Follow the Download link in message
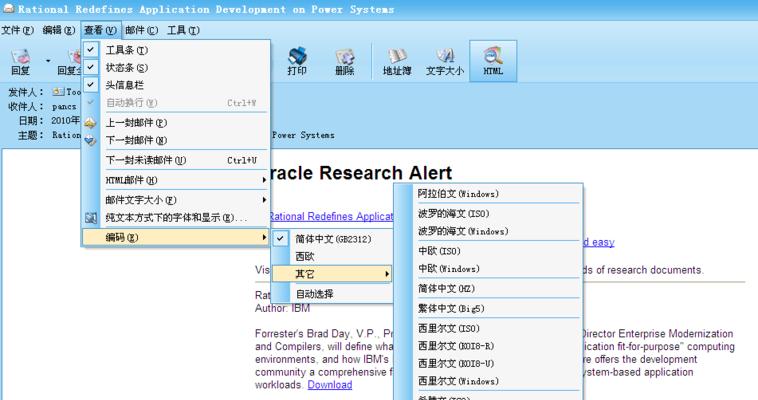The width and height of the screenshot is (758, 400). [x=330, y=385]
